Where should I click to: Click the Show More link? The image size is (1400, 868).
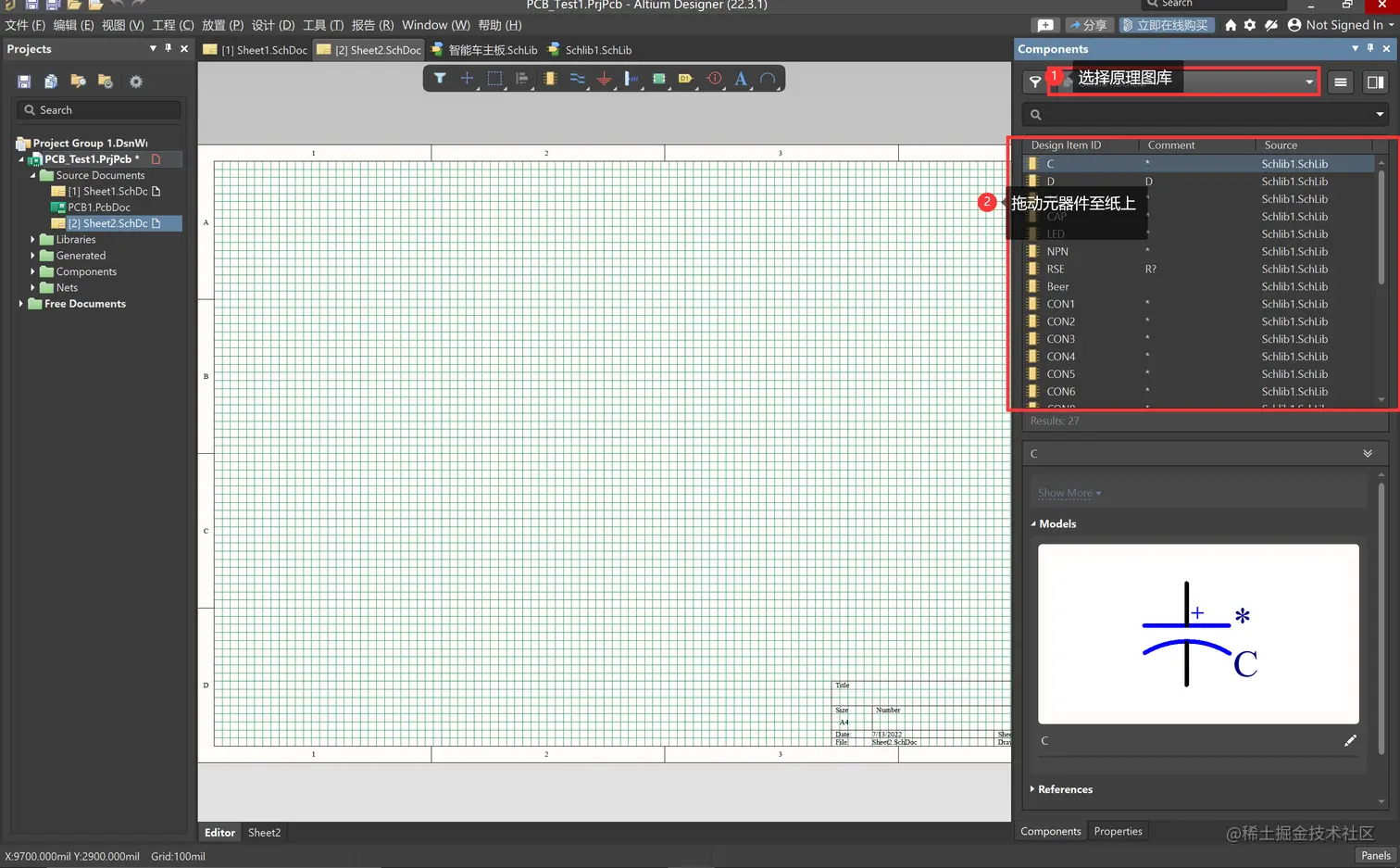[x=1069, y=493]
